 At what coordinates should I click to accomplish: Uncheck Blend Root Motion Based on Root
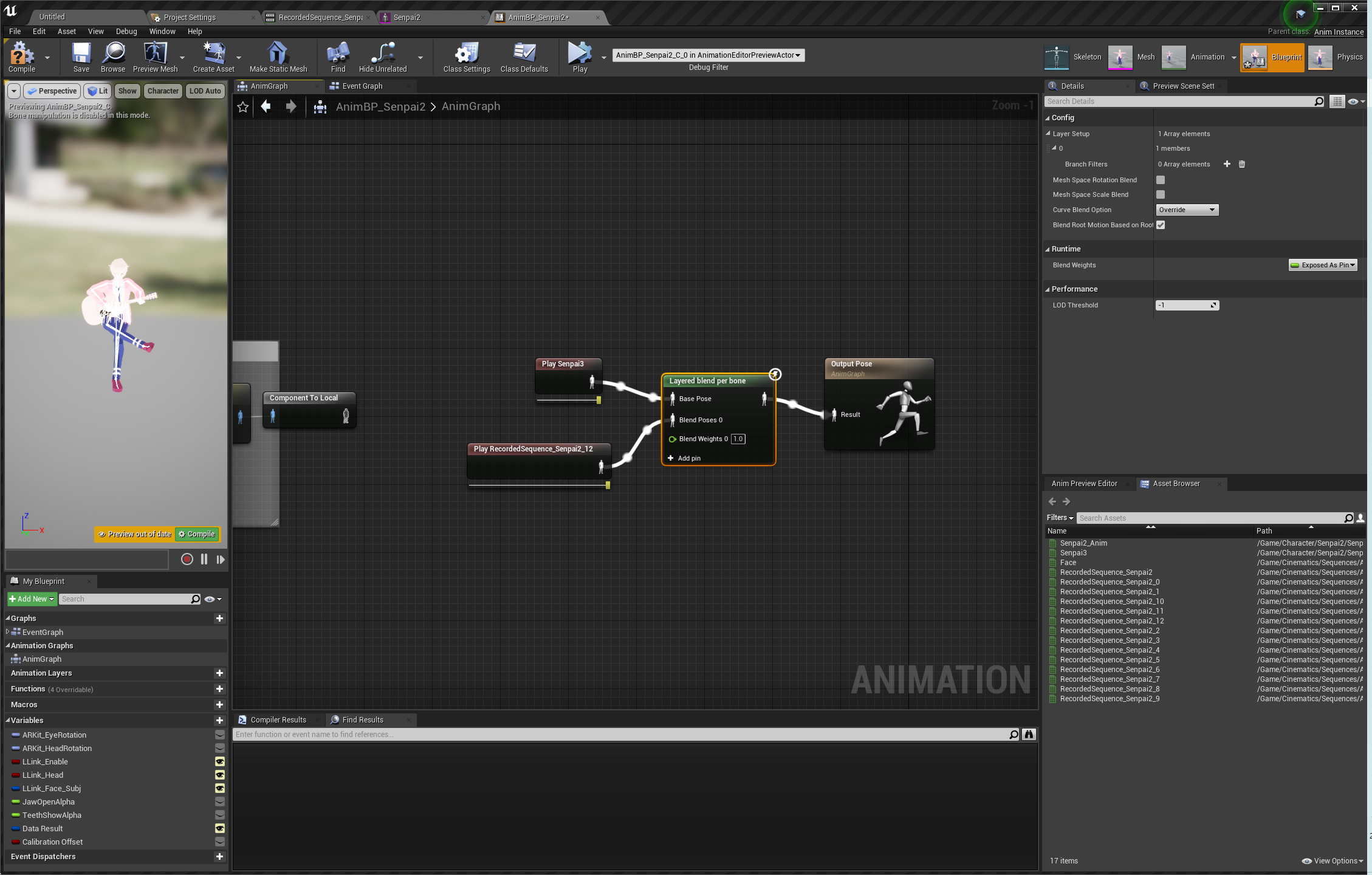1161,225
